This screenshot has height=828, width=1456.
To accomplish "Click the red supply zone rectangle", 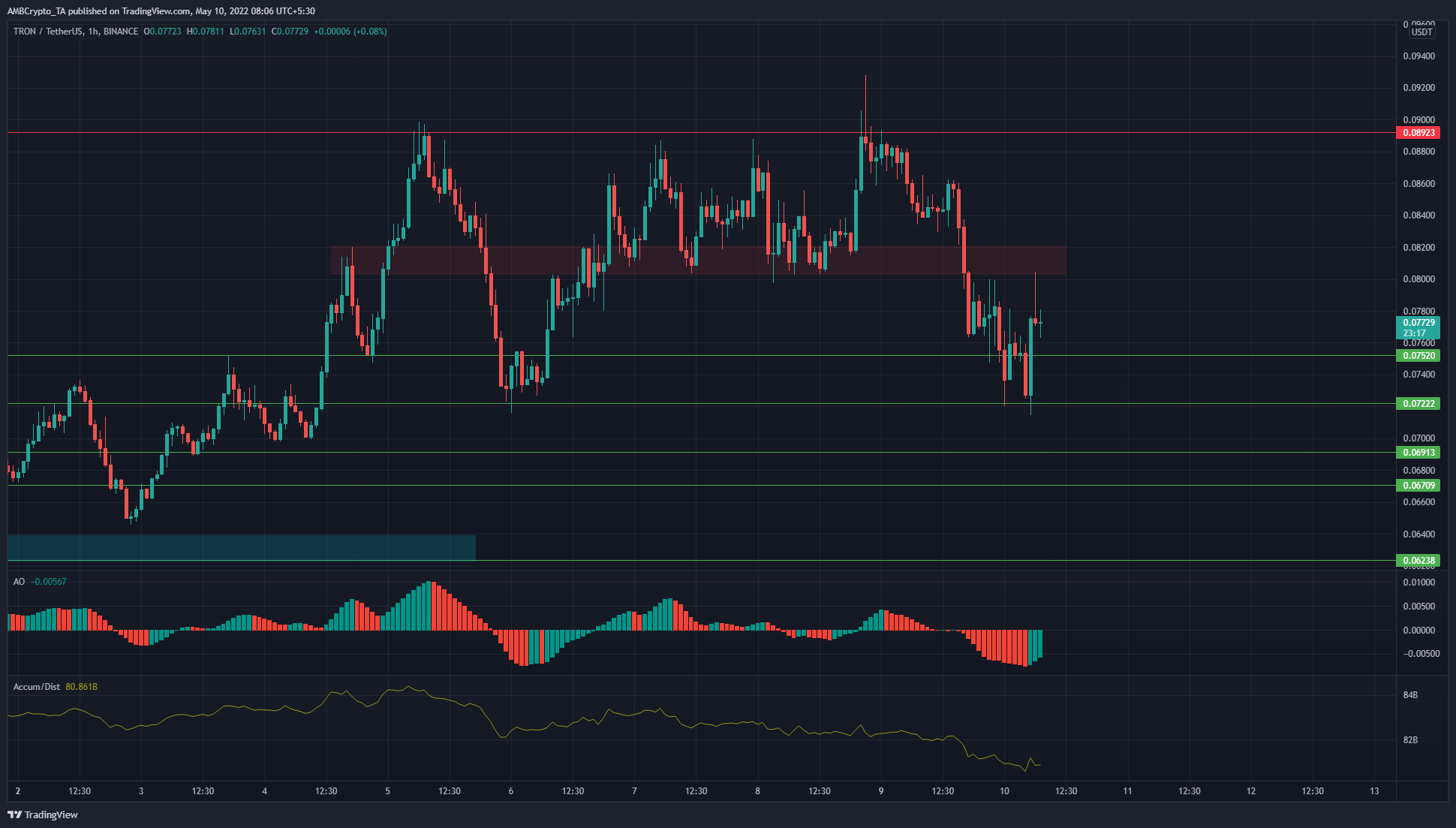I will [x=699, y=260].
